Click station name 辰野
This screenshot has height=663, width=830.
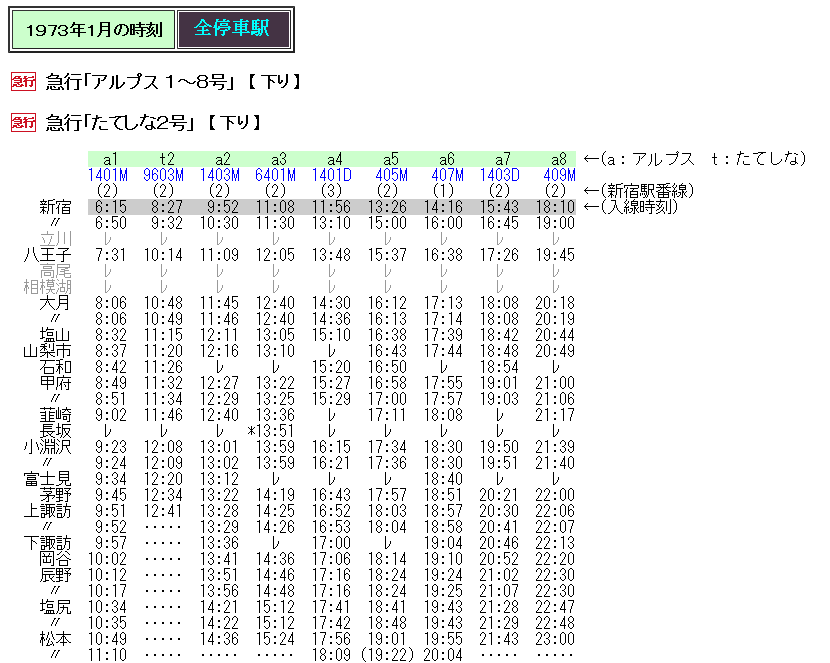click(55, 575)
